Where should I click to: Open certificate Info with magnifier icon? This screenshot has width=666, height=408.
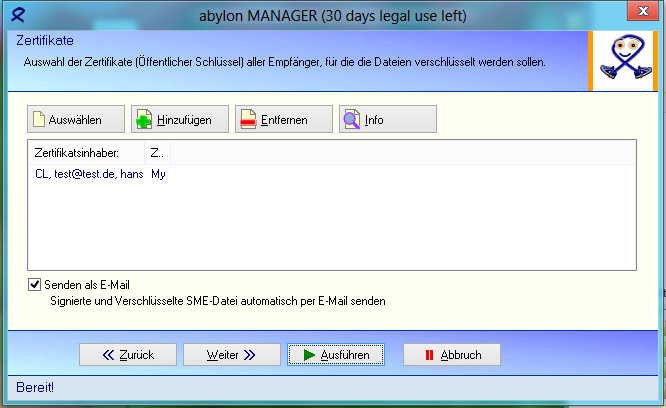tap(388, 120)
